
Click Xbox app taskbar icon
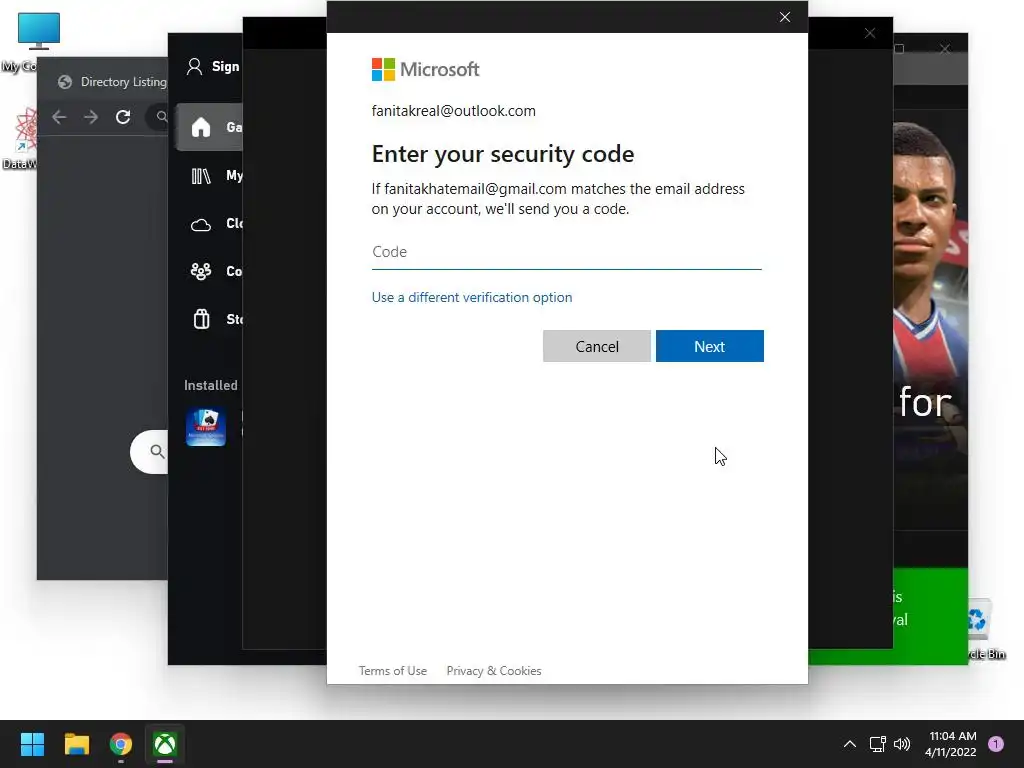click(x=165, y=744)
